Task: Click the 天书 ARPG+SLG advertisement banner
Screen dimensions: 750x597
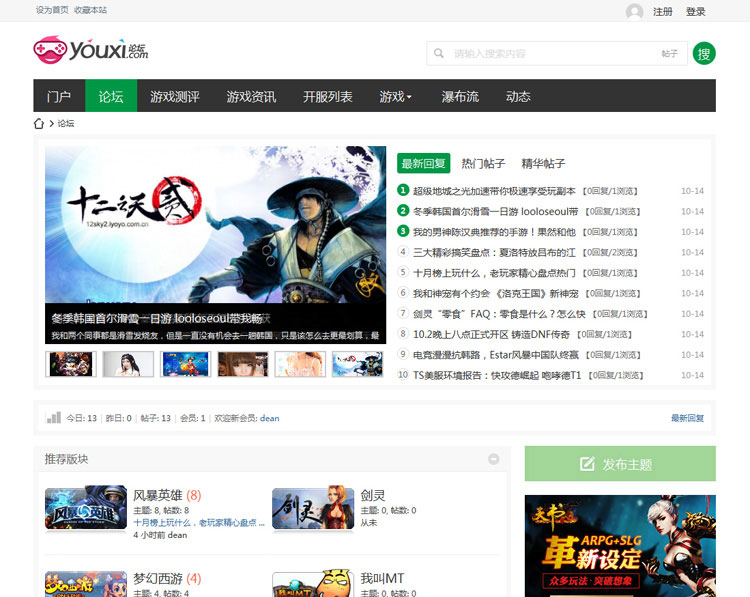Action: click(620, 546)
